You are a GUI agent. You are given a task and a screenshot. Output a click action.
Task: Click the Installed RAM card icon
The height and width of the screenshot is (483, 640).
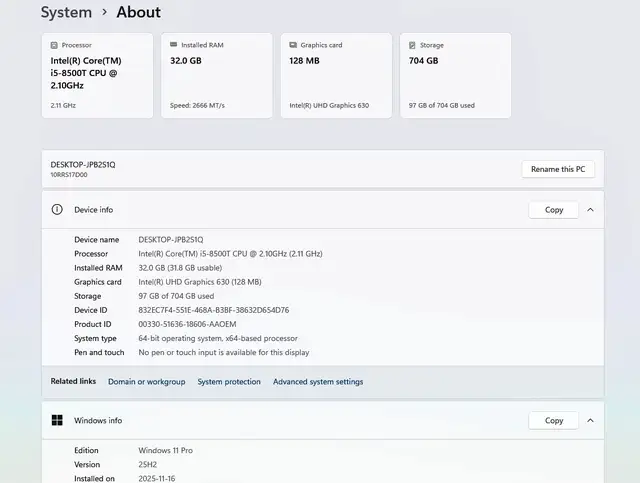pyautogui.click(x=173, y=45)
